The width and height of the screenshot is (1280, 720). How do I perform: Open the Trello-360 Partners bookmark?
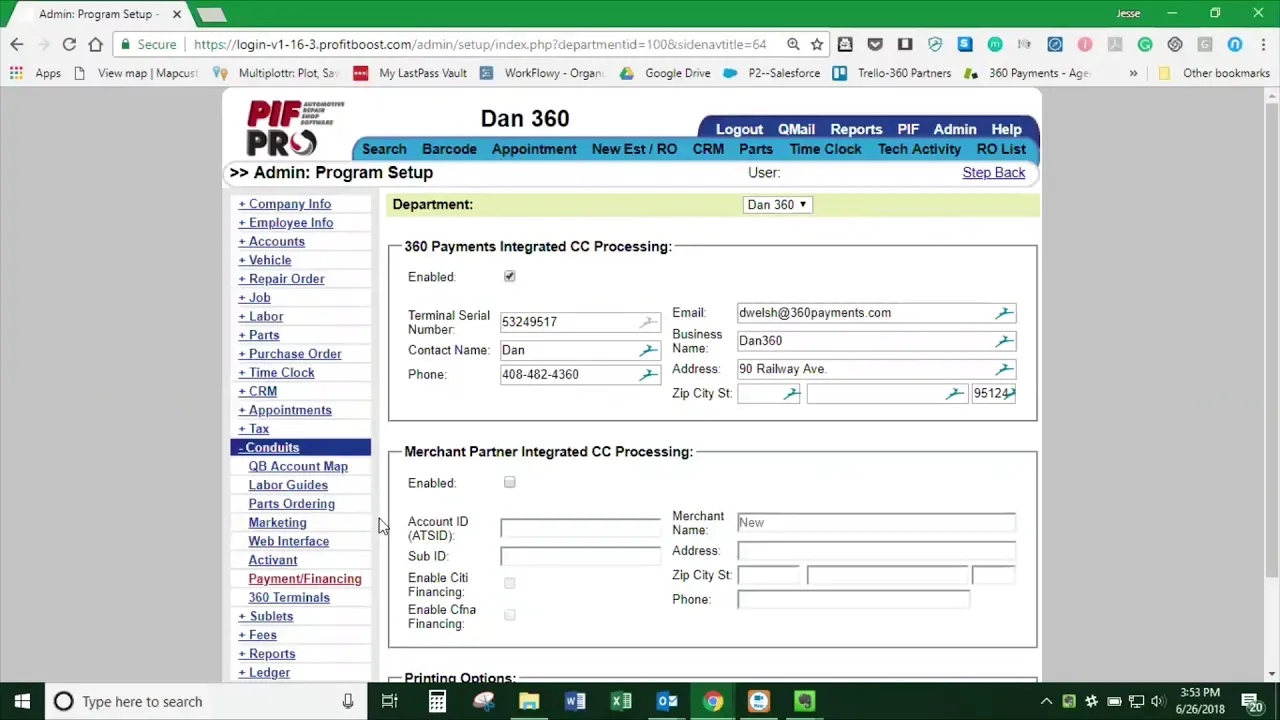pos(892,73)
